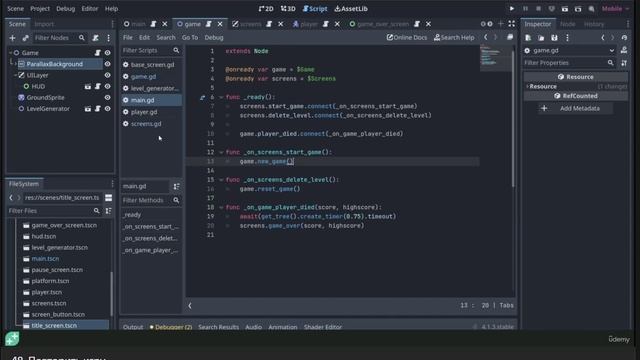Run the project with play button
Viewport: 640px width, 360px height.
[x=512, y=9]
